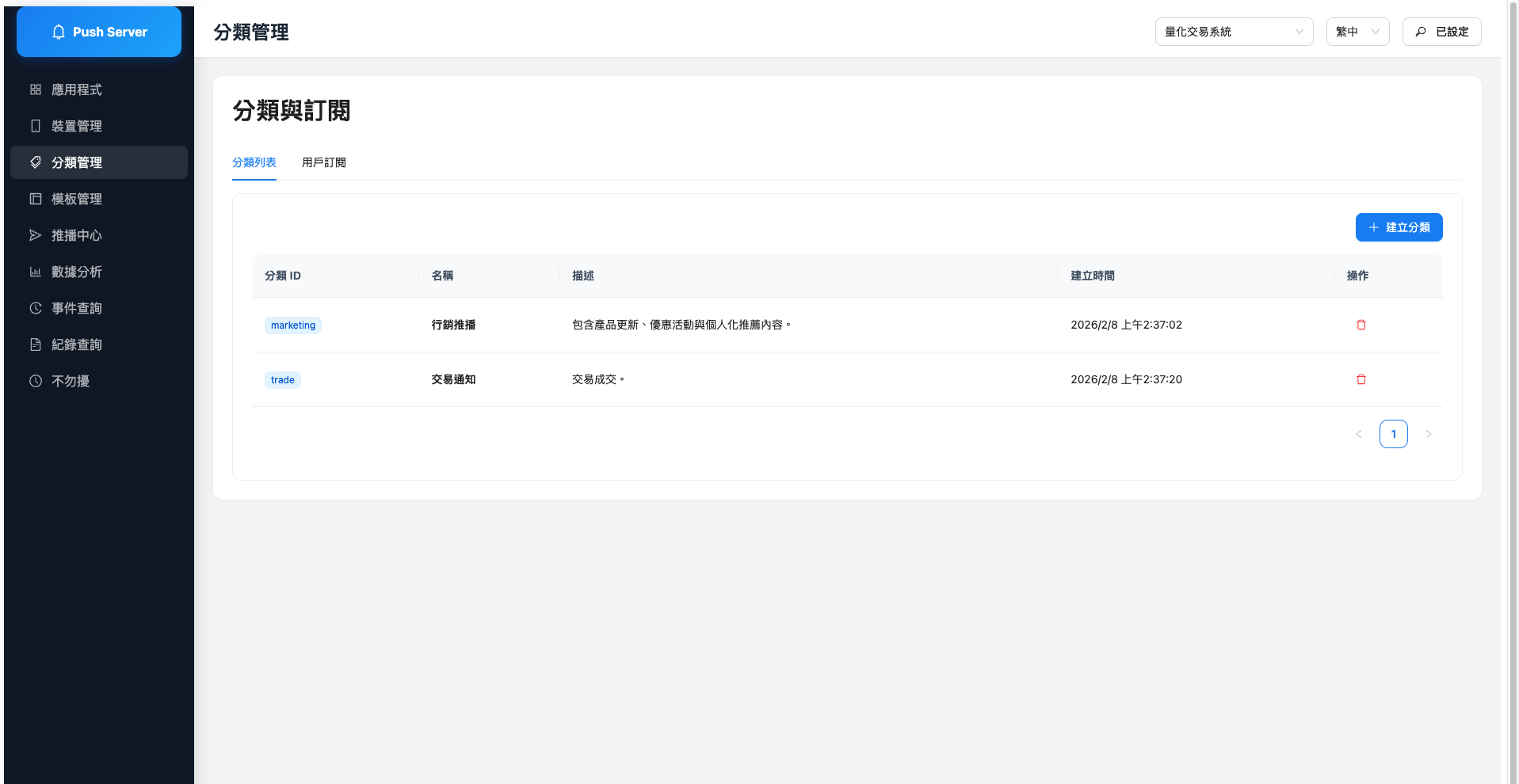
Task: Click the plus icon on 建立分類 button
Action: coord(1374,227)
